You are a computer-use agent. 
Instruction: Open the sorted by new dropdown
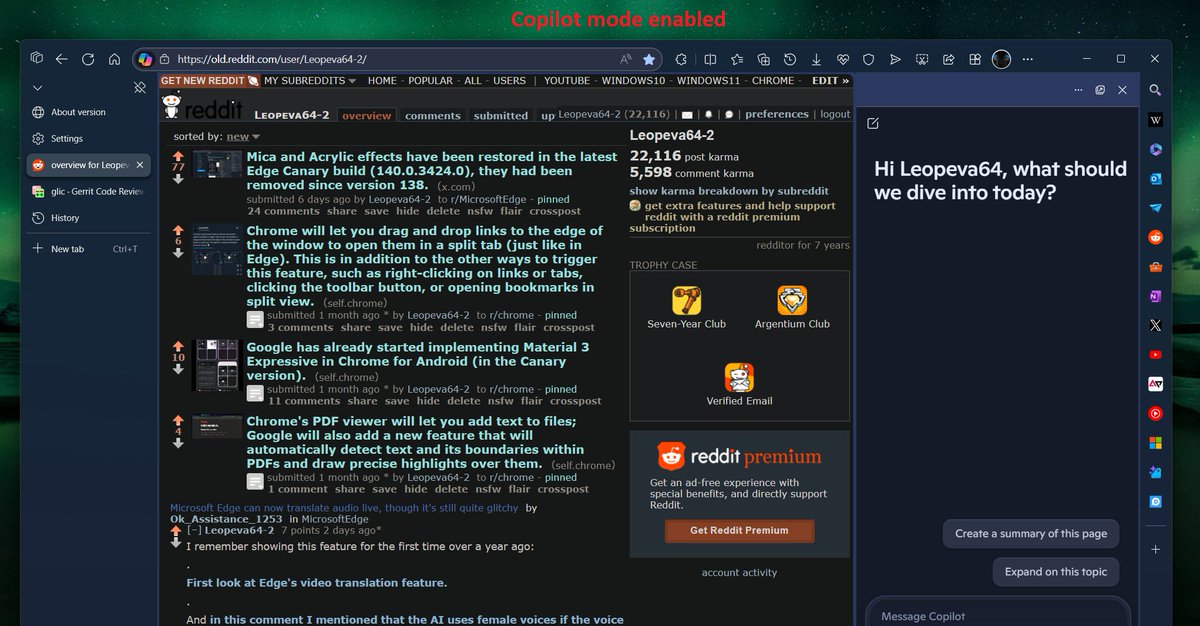click(x=243, y=136)
